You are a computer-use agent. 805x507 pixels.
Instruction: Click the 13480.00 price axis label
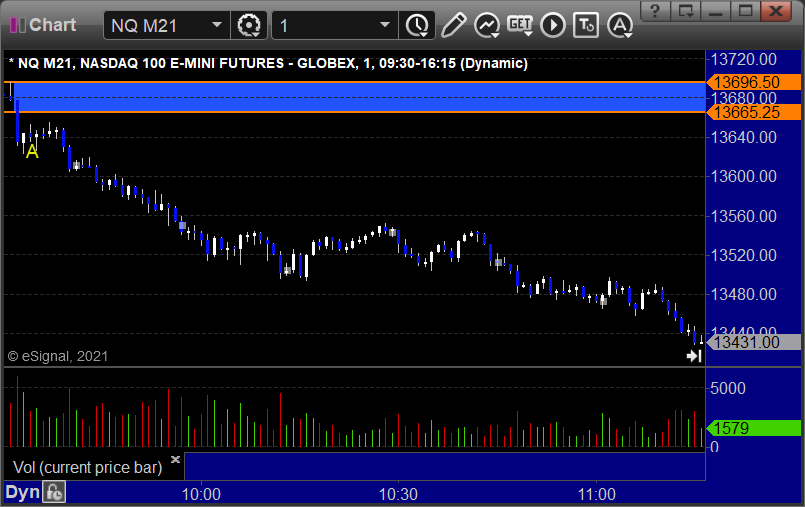click(743, 294)
